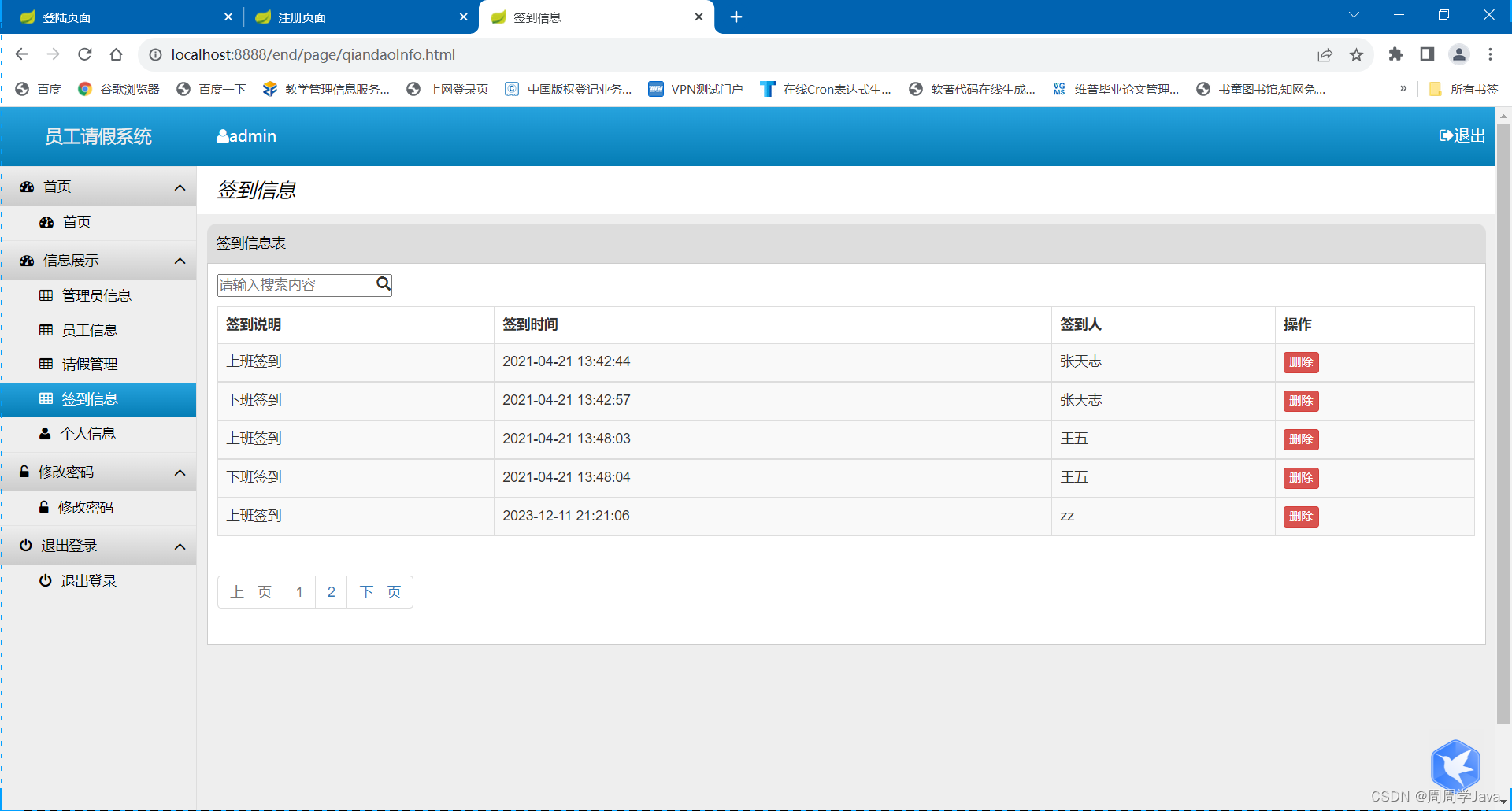Collapse the 修改密码 sidebar section chevron
This screenshot has width=1512, height=811.
point(179,472)
